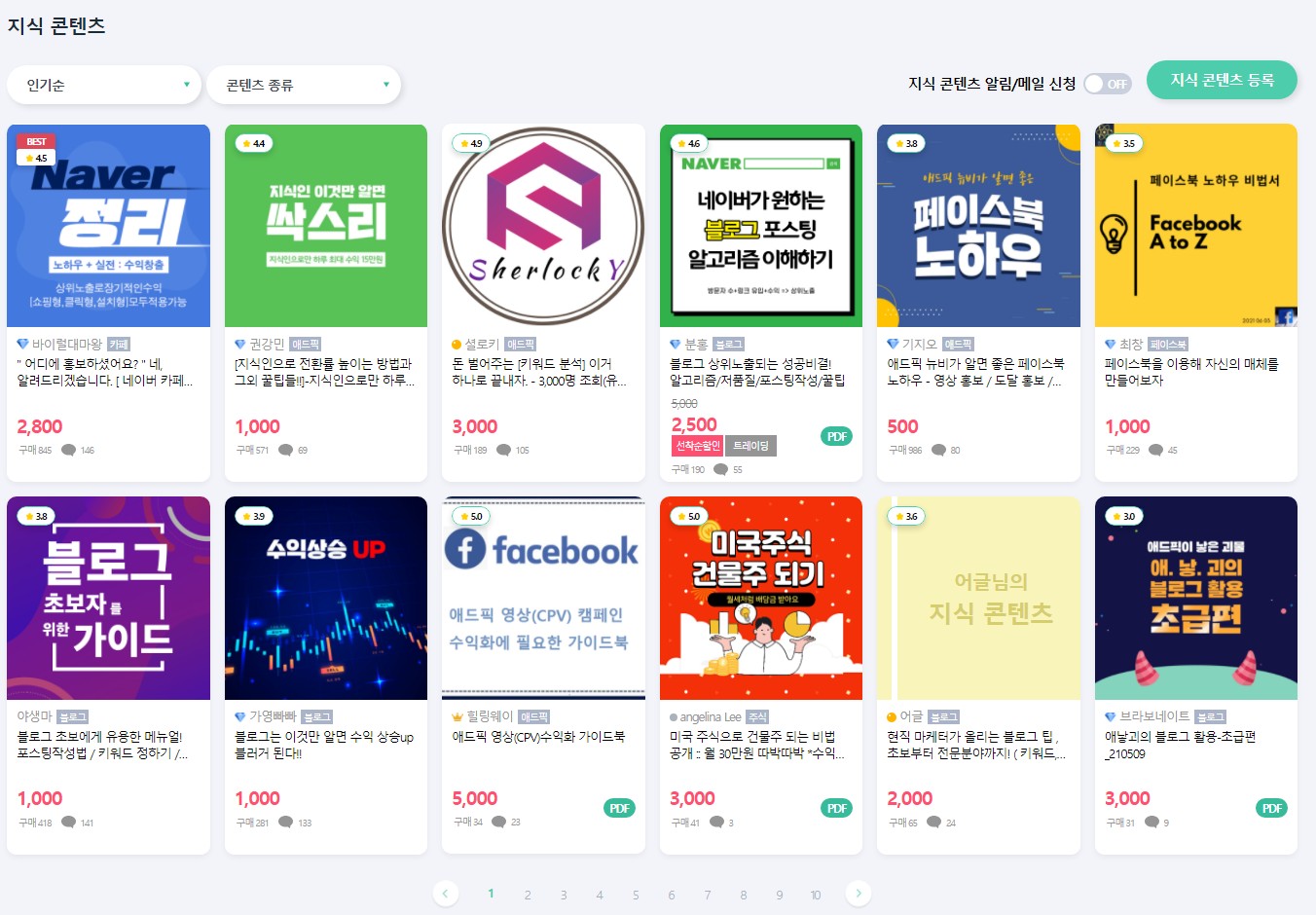Screen dimensions: 1316x915
Task: Click the previous page arrow
Action: 445,893
